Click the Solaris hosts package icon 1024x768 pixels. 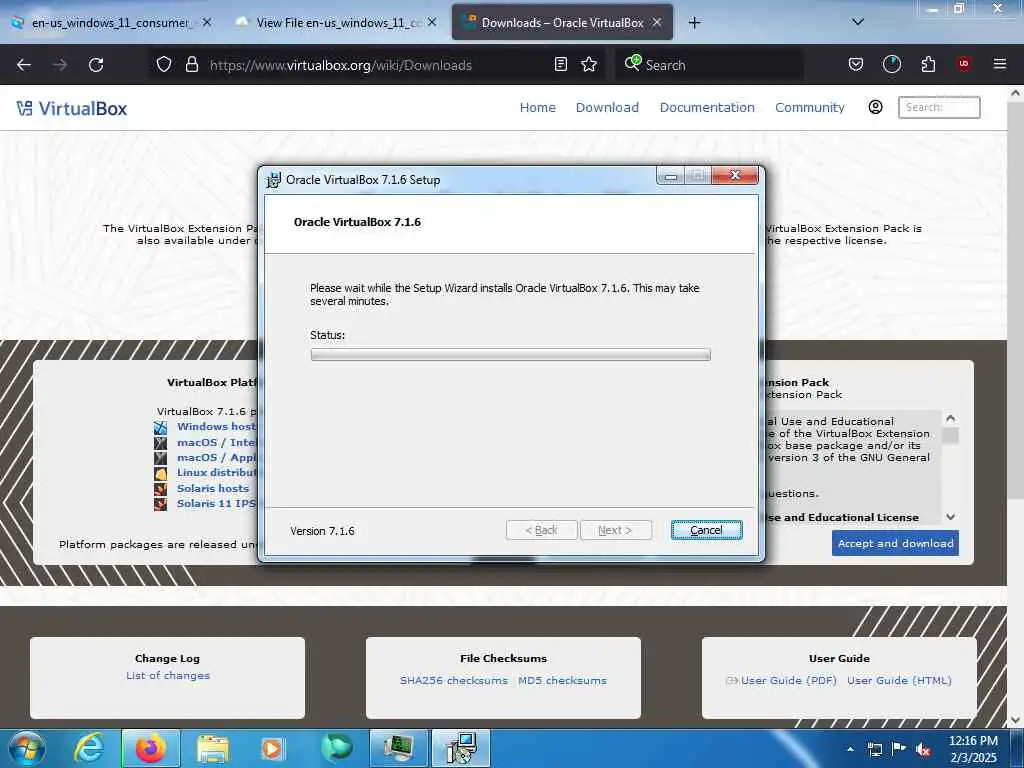pyautogui.click(x=161, y=488)
